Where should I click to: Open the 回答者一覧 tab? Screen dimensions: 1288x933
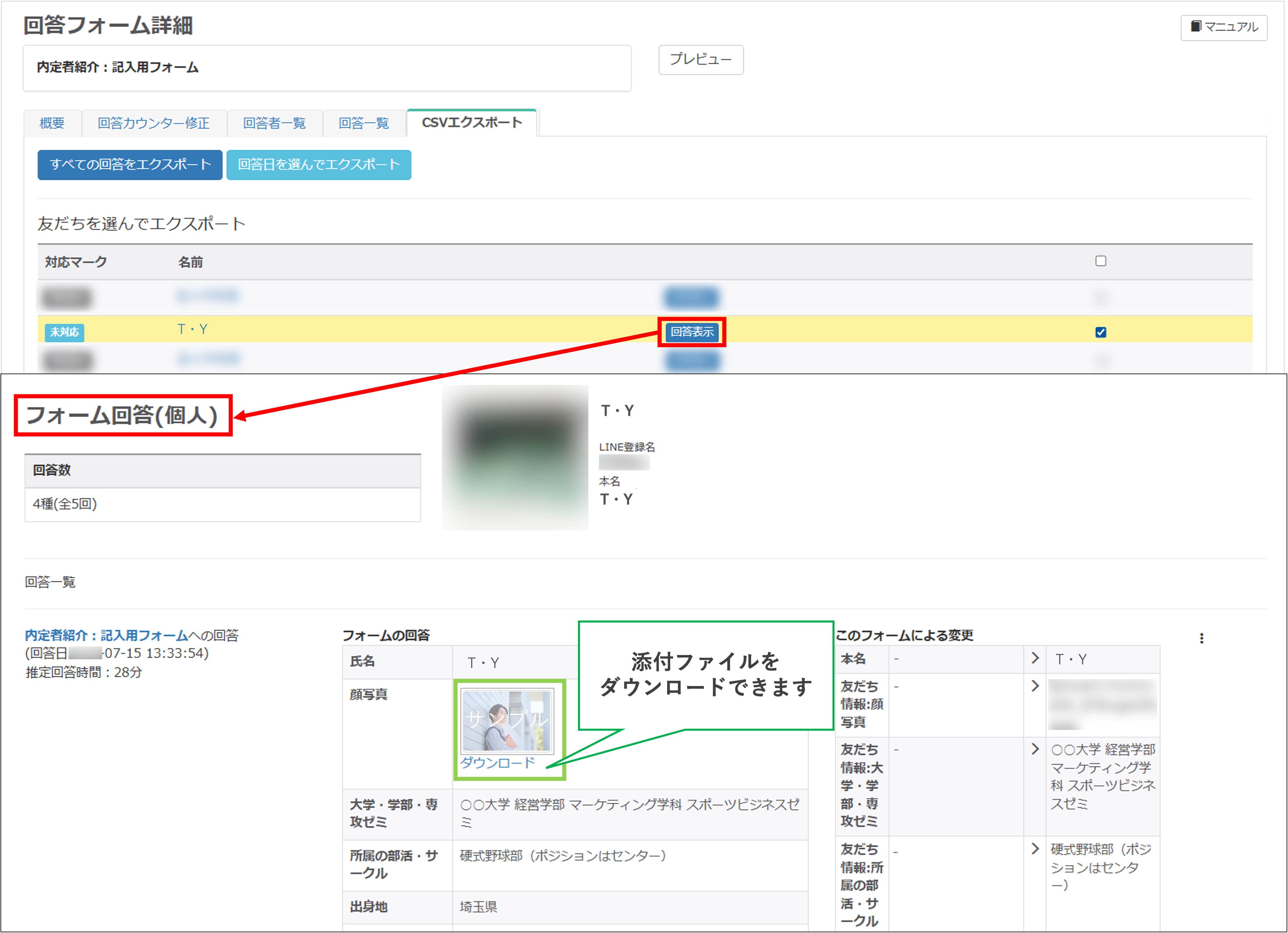tap(274, 123)
